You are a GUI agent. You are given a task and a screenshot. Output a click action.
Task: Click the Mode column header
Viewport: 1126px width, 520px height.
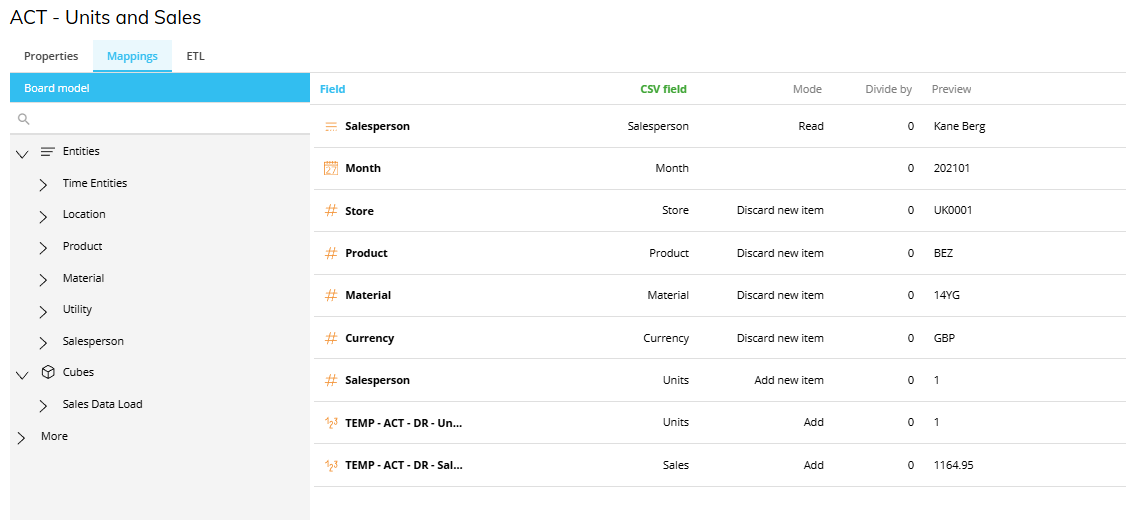point(807,89)
